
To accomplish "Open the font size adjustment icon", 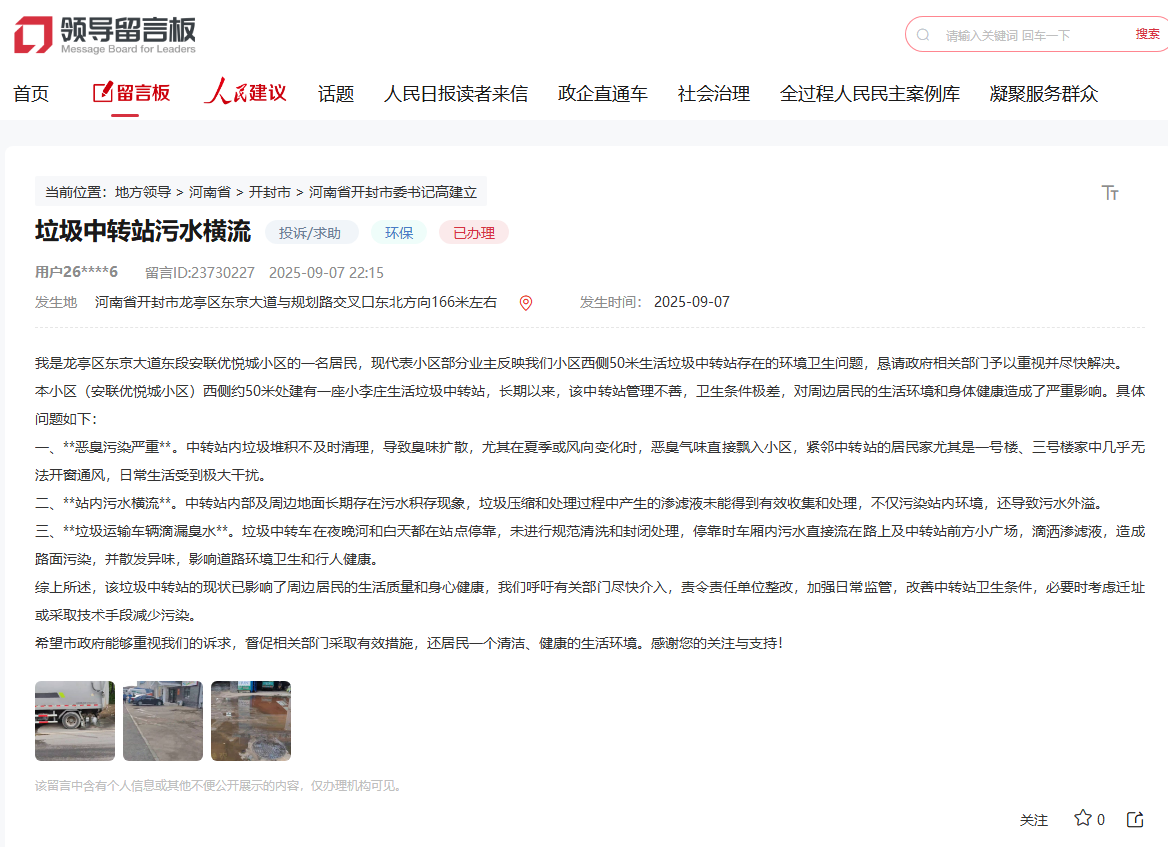I will pos(1110,193).
